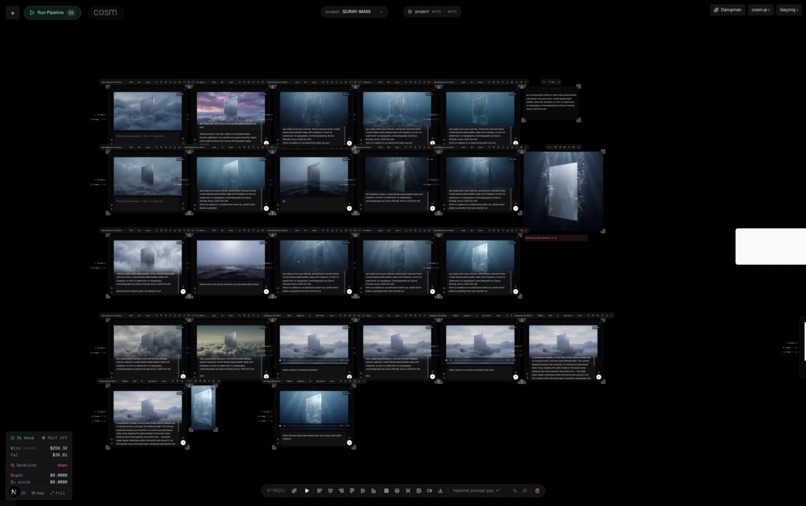
Task: Select the golden clouds monolith thumbnail in fourth row
Action: (x=231, y=341)
